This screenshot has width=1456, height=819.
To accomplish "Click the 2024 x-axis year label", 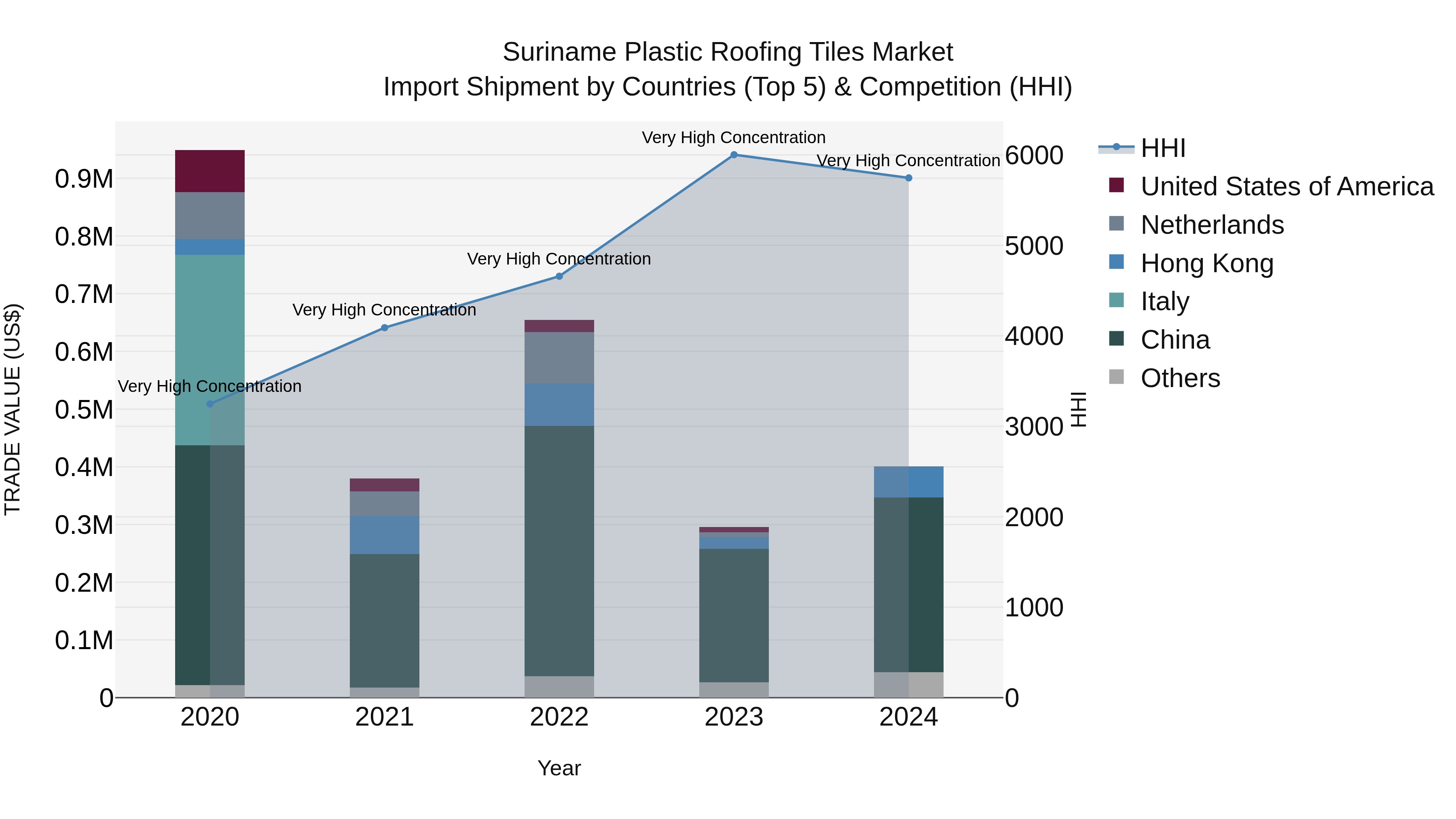I will click(908, 717).
